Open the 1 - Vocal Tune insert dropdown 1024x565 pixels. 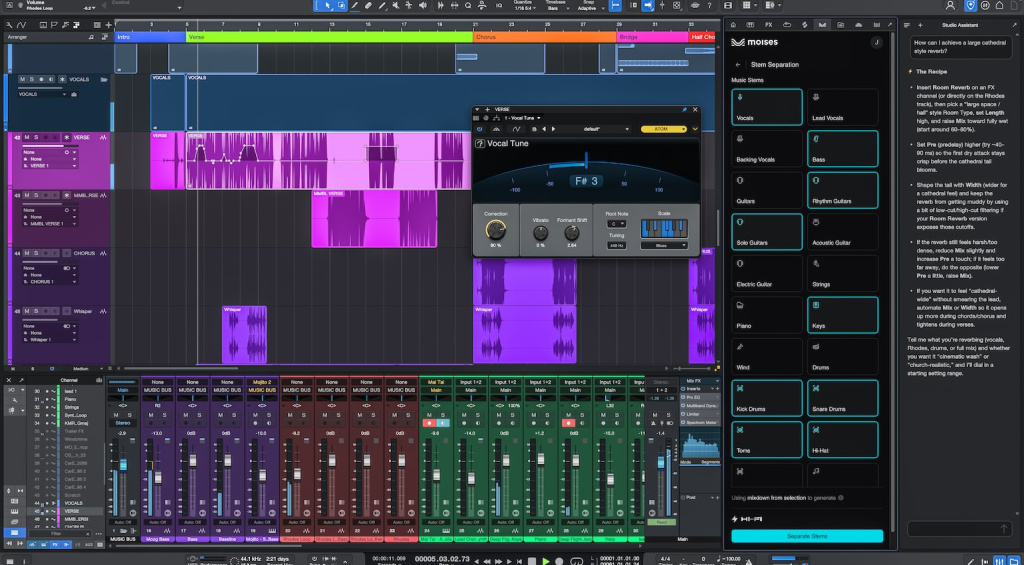[x=521, y=118]
